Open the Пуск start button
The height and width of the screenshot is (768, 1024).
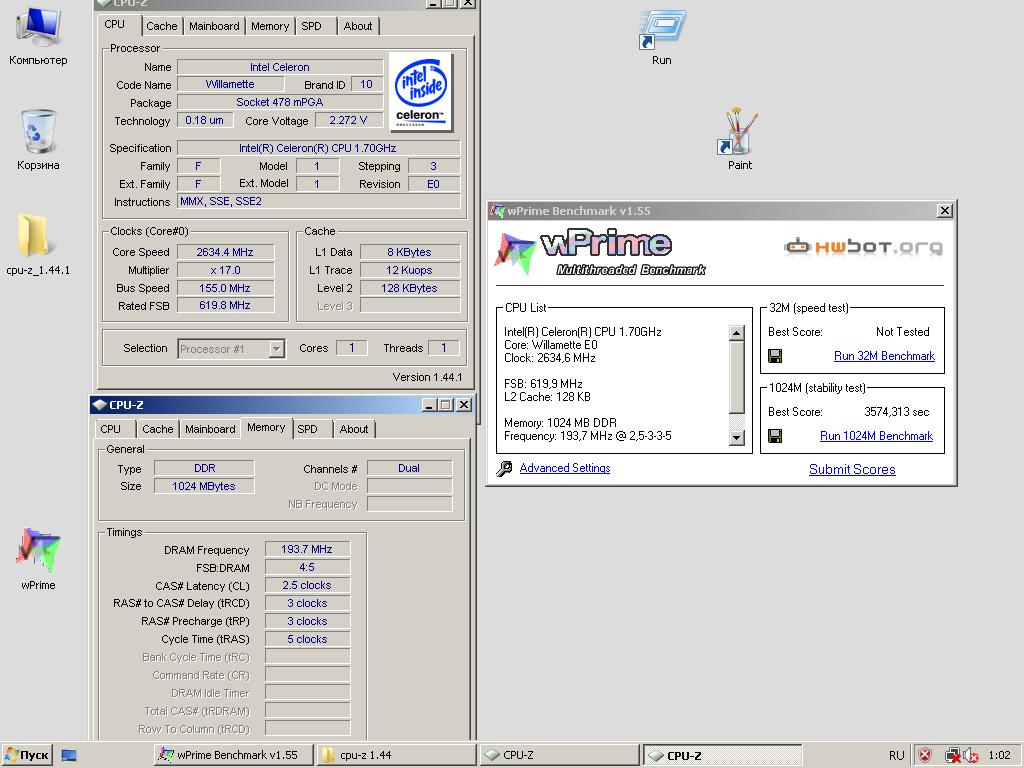point(27,755)
